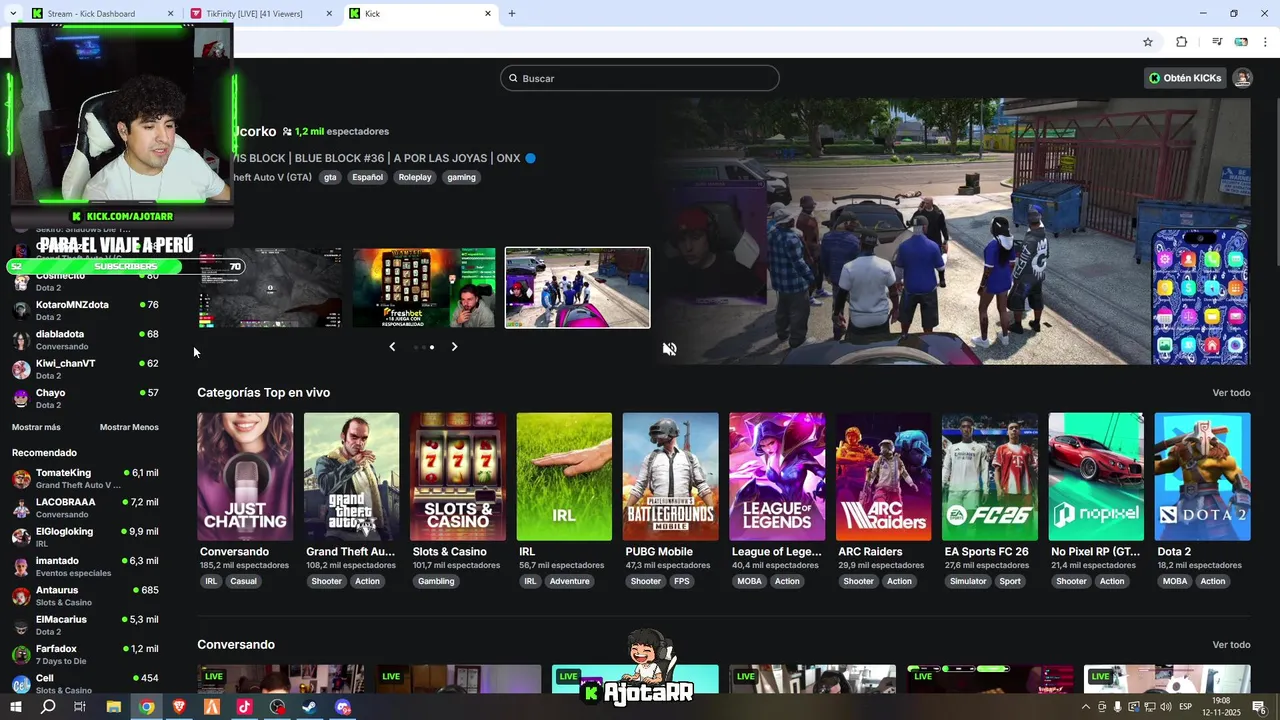
Task: Expand followed list with Mostrar más
Action: coord(36,427)
